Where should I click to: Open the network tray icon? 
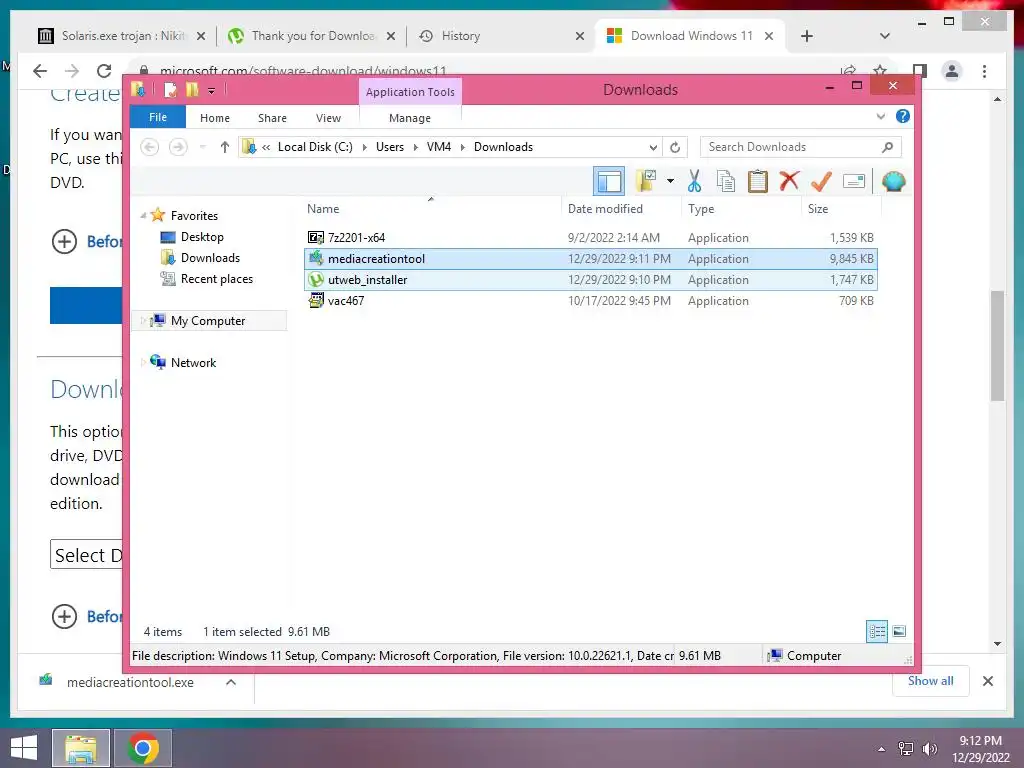coord(906,749)
